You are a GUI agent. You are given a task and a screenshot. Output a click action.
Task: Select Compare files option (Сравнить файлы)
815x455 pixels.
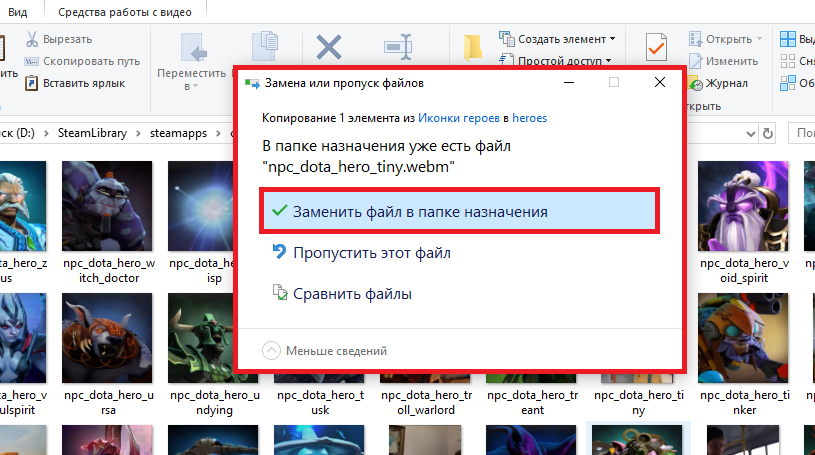(x=342, y=294)
